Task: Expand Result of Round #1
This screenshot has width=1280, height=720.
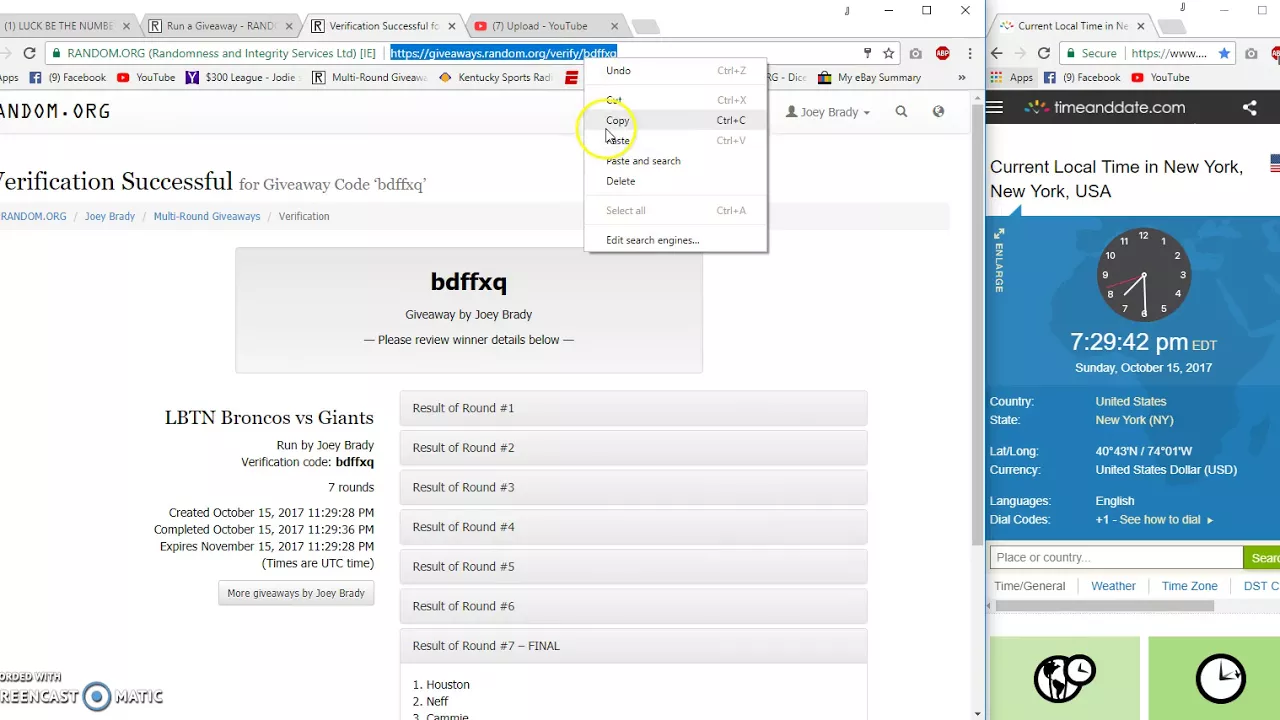Action: click(x=633, y=408)
